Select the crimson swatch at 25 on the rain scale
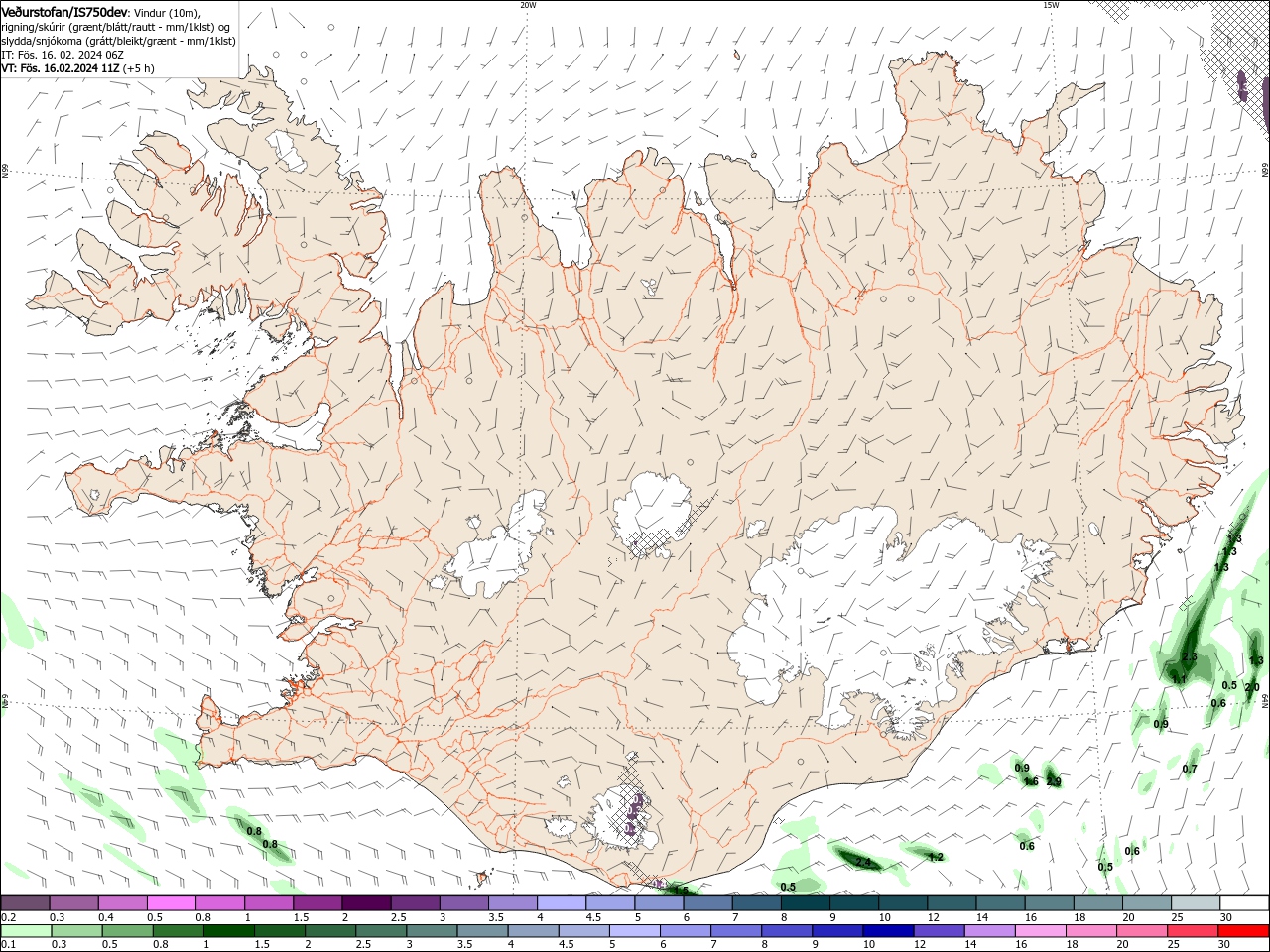 coord(1193,931)
